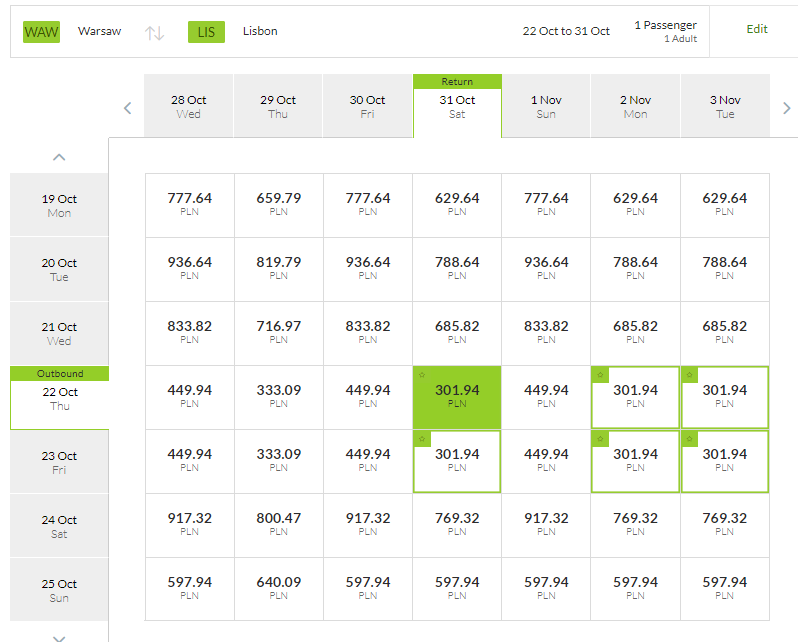Click the LIS airport code badge
The width and height of the screenshot is (798, 642).
(x=206, y=32)
